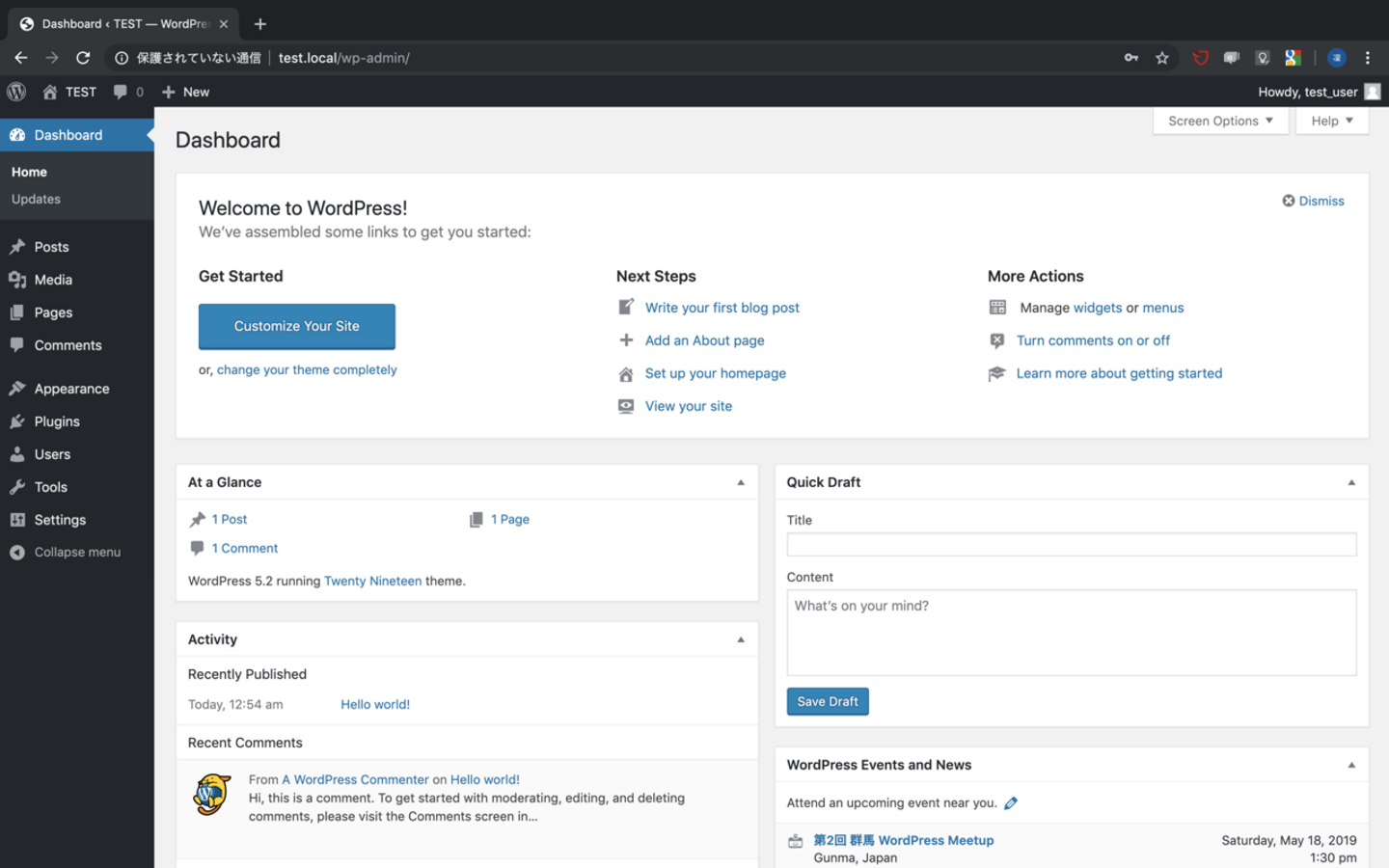Click the WordPress logo in admin bar
Image resolution: width=1389 pixels, height=868 pixels.
16,92
